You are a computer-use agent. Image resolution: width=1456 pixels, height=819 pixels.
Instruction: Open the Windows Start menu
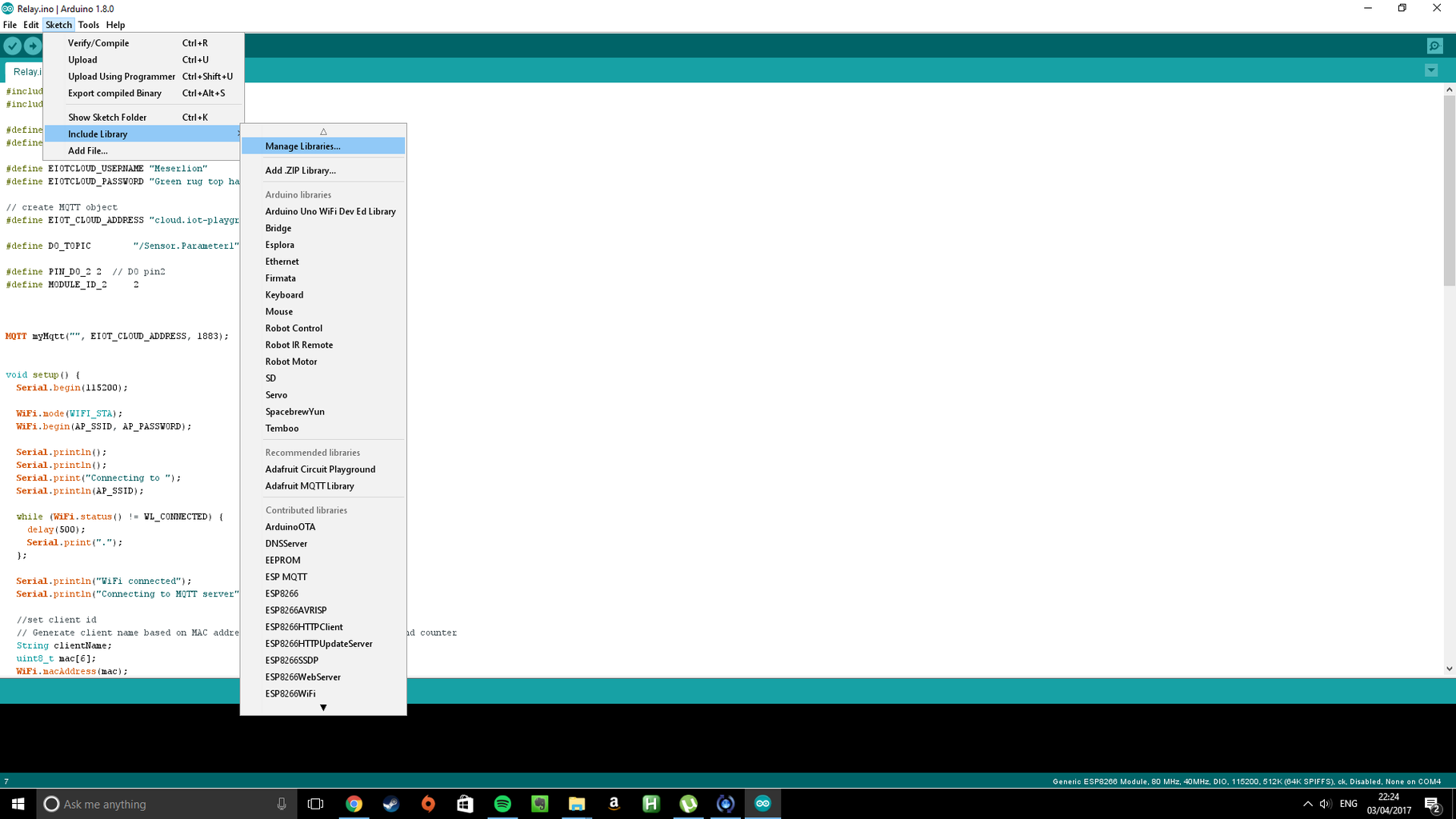point(18,804)
